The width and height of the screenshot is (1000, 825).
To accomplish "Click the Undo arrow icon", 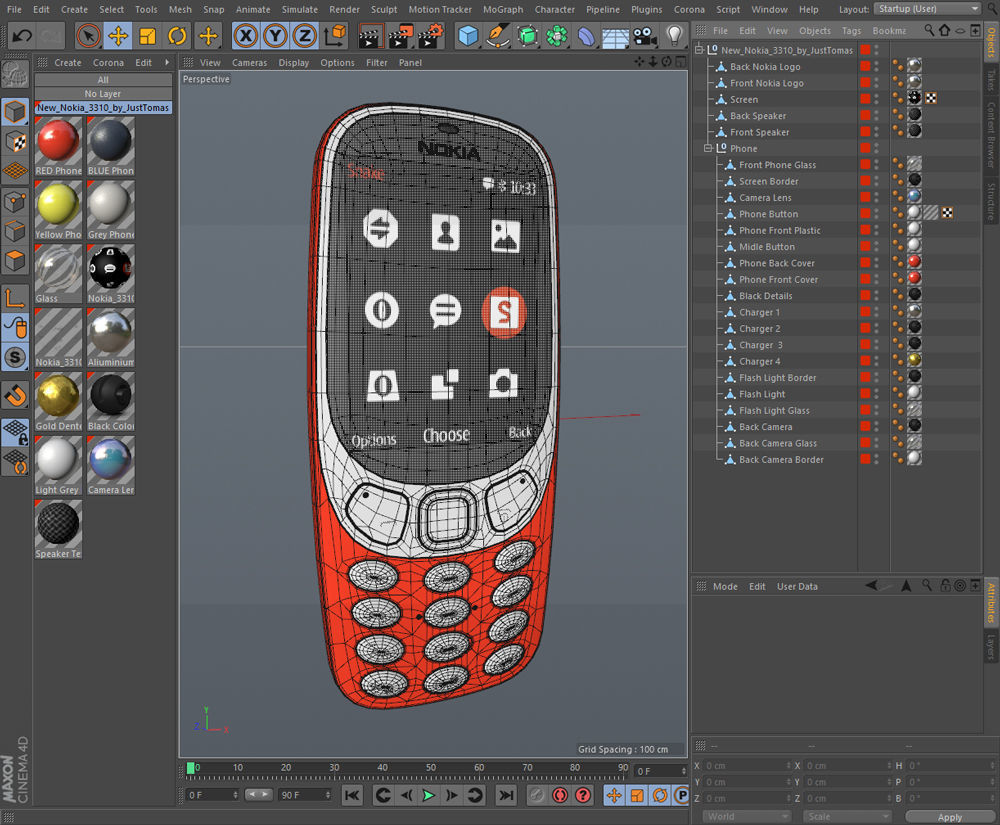I will 22,35.
